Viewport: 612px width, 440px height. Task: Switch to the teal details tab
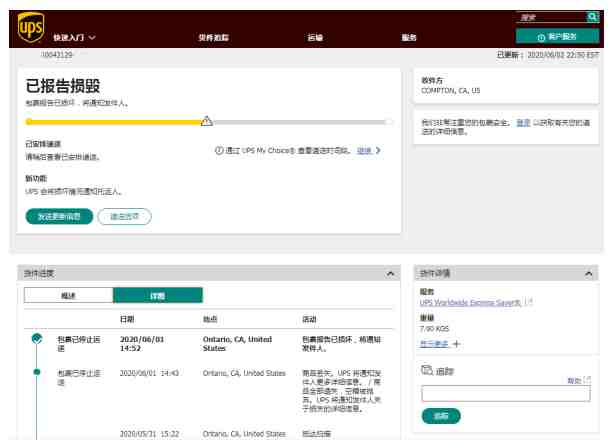pyautogui.click(x=158, y=296)
